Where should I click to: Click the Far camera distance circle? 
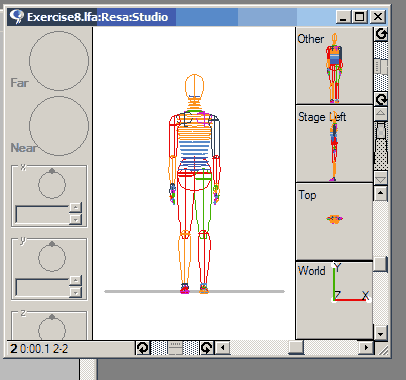coord(59,61)
